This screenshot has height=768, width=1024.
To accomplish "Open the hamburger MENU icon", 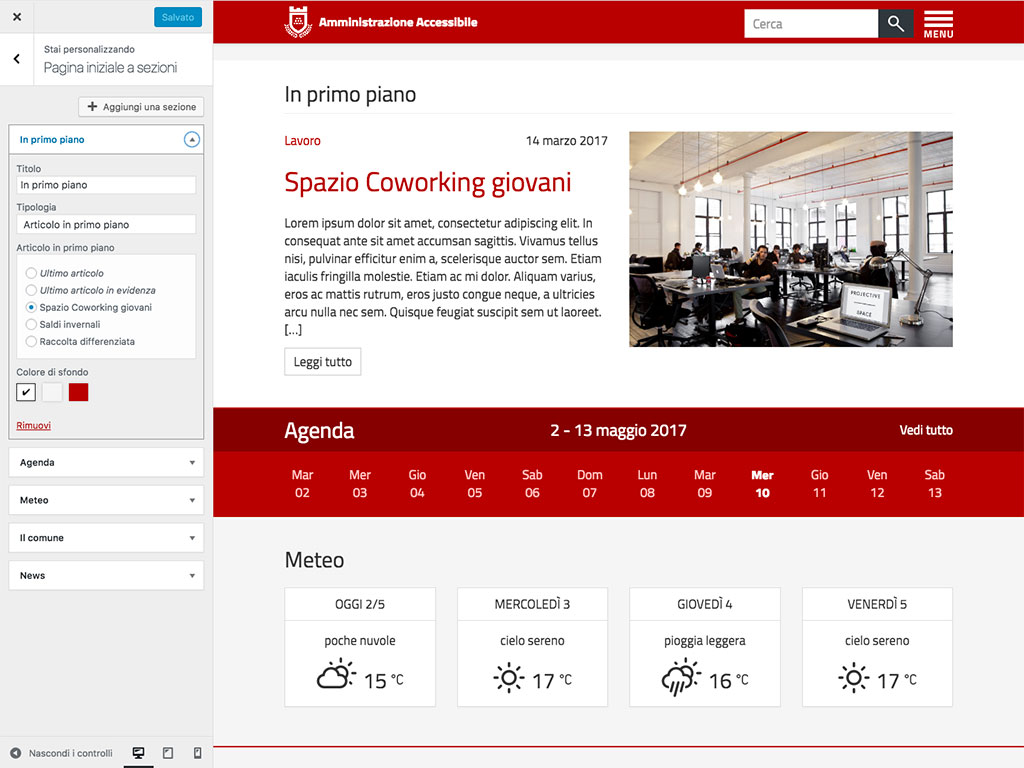I will click(938, 24).
